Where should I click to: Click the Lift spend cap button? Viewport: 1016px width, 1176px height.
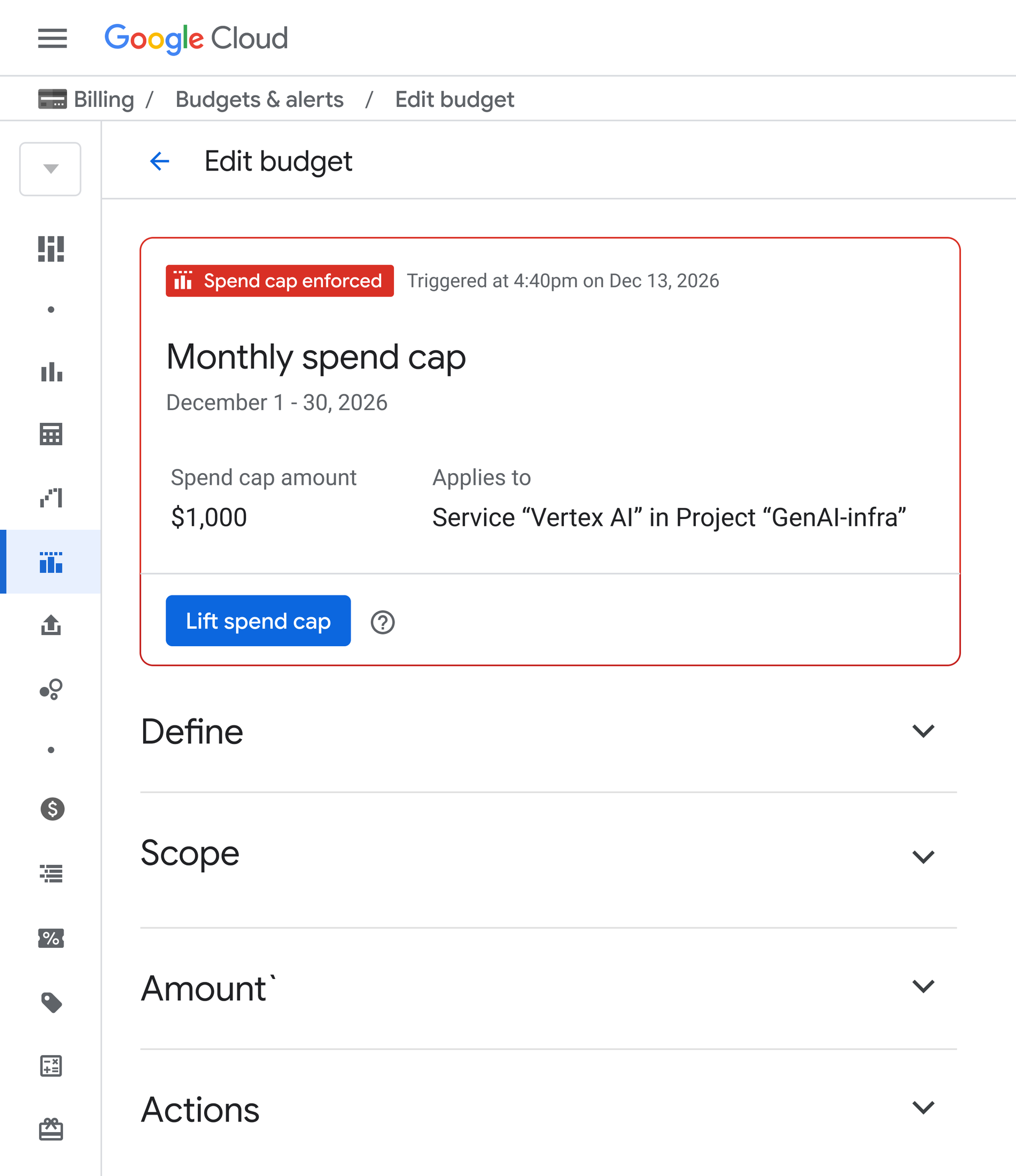258,621
